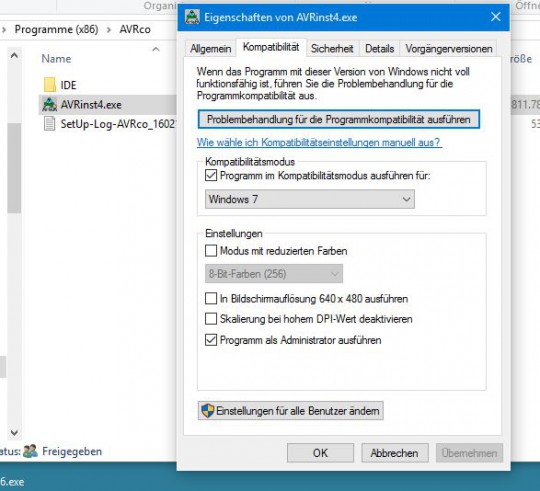Click the file list scrollbar down arrow
This screenshot has height=491, width=540.
point(14,432)
